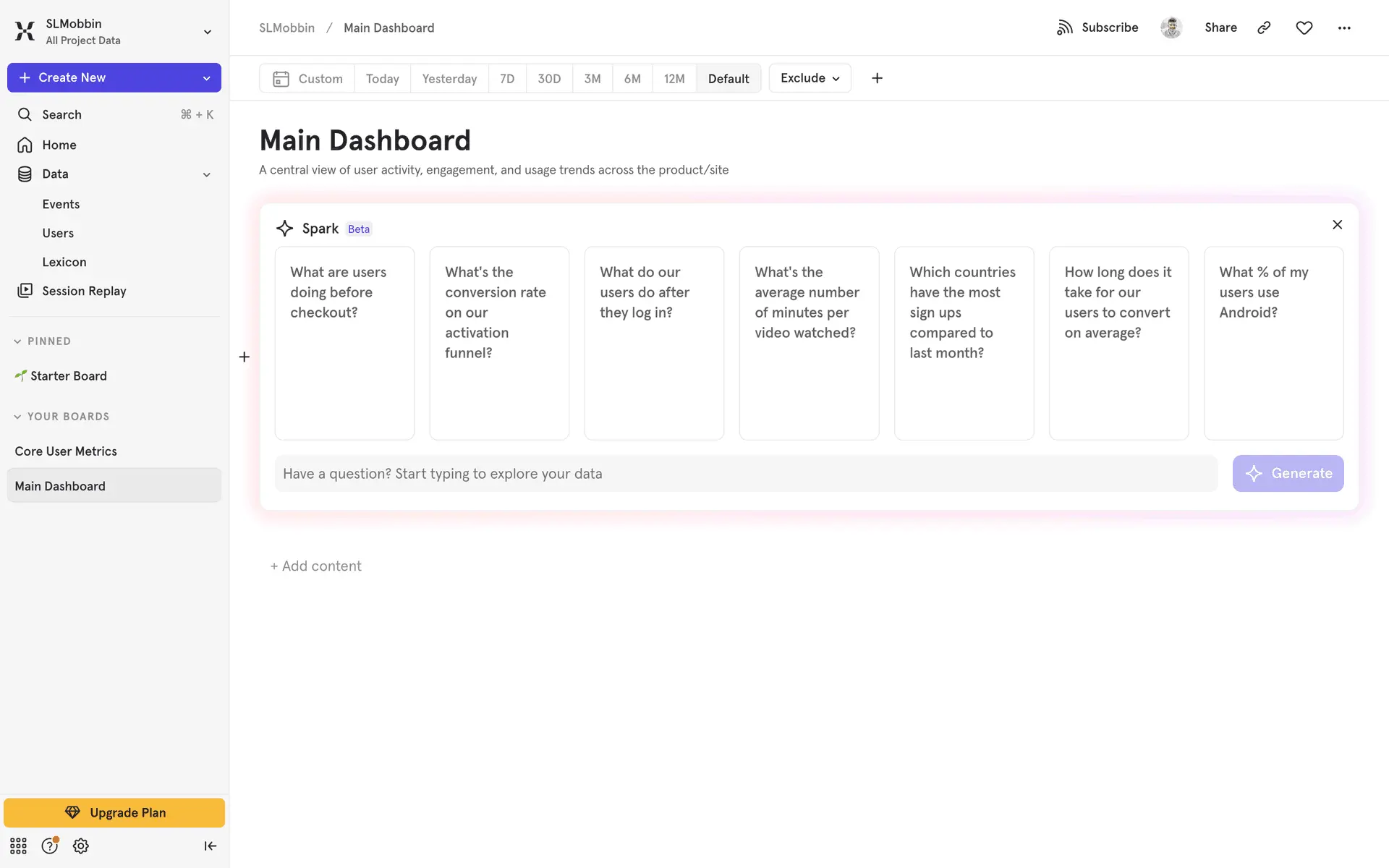Click the Spark question input field
Image resolution: width=1389 pixels, height=868 pixels.
pyautogui.click(x=745, y=473)
